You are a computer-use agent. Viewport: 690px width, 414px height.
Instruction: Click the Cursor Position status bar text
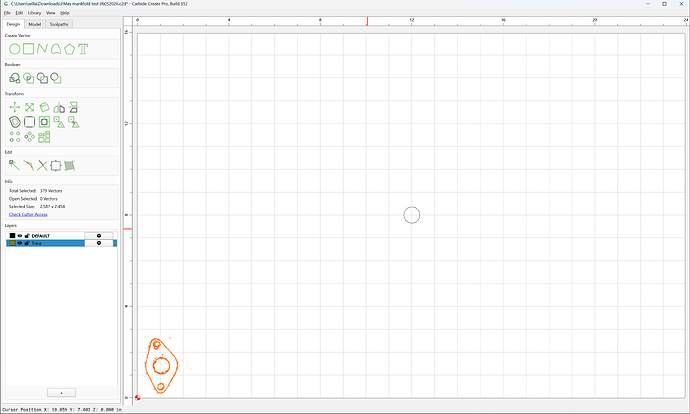coord(62,410)
